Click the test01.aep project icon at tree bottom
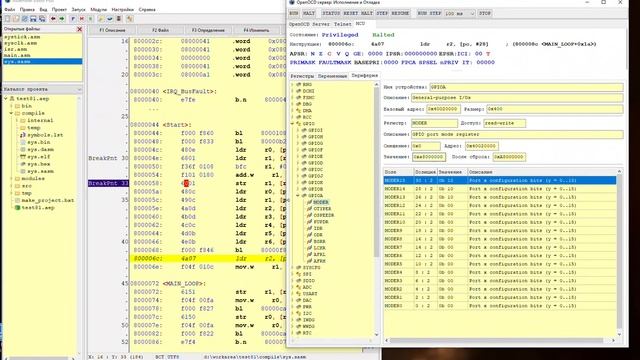Image resolution: width=640 pixels, height=360 pixels. tap(18, 207)
